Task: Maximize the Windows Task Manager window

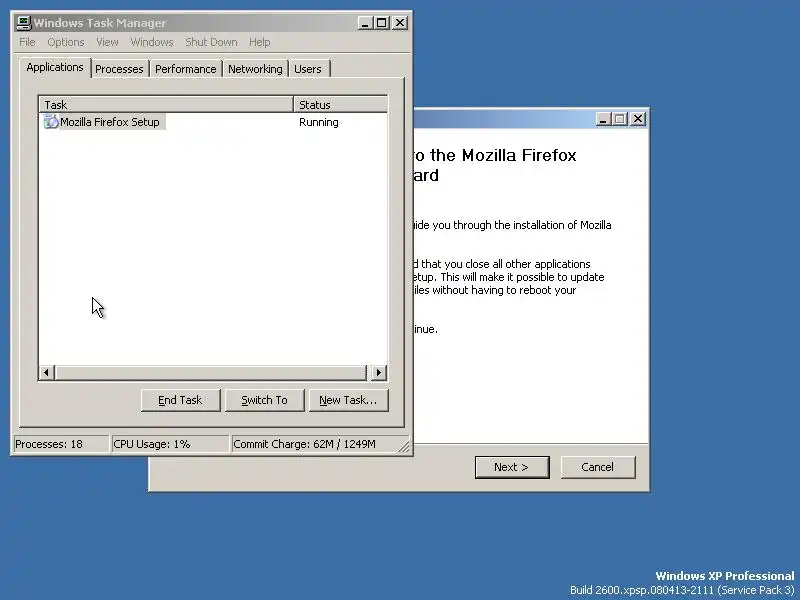Action: tap(382, 23)
